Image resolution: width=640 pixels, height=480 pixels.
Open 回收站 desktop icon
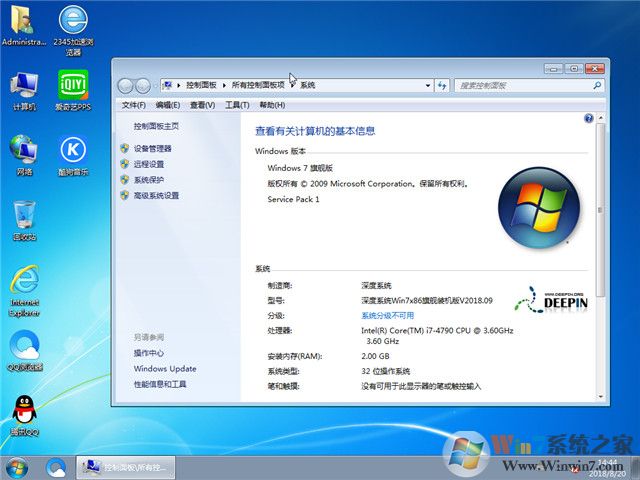coord(24,220)
